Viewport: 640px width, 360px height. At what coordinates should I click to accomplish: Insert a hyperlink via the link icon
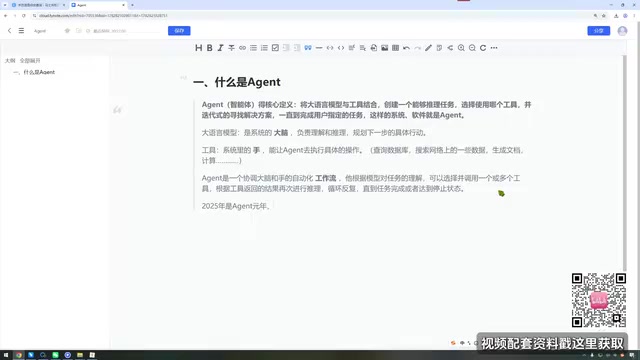(x=242, y=48)
